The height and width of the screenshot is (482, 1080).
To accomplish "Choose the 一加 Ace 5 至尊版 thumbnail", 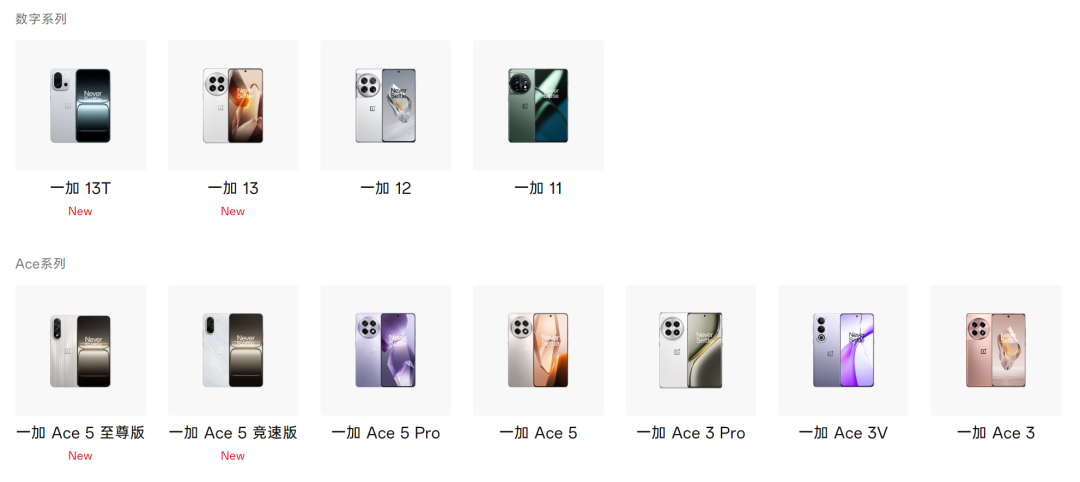I will [81, 350].
